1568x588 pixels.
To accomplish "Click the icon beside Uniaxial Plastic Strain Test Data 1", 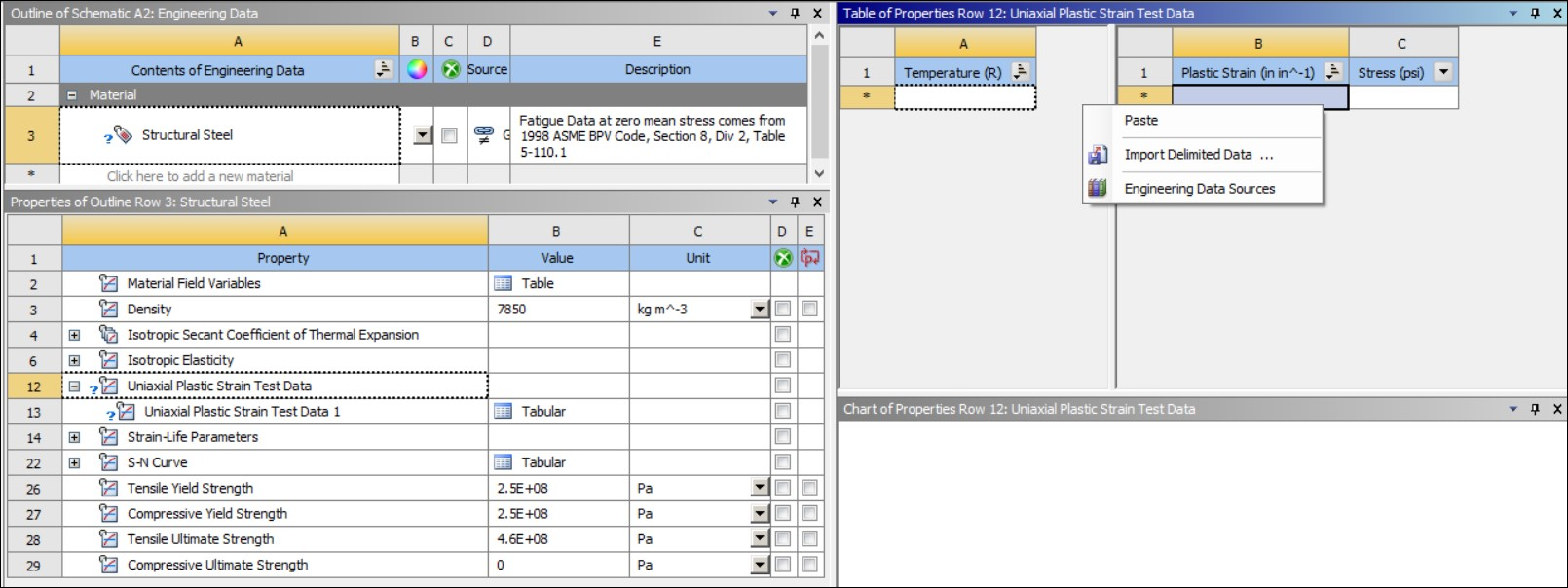I will coord(127,411).
